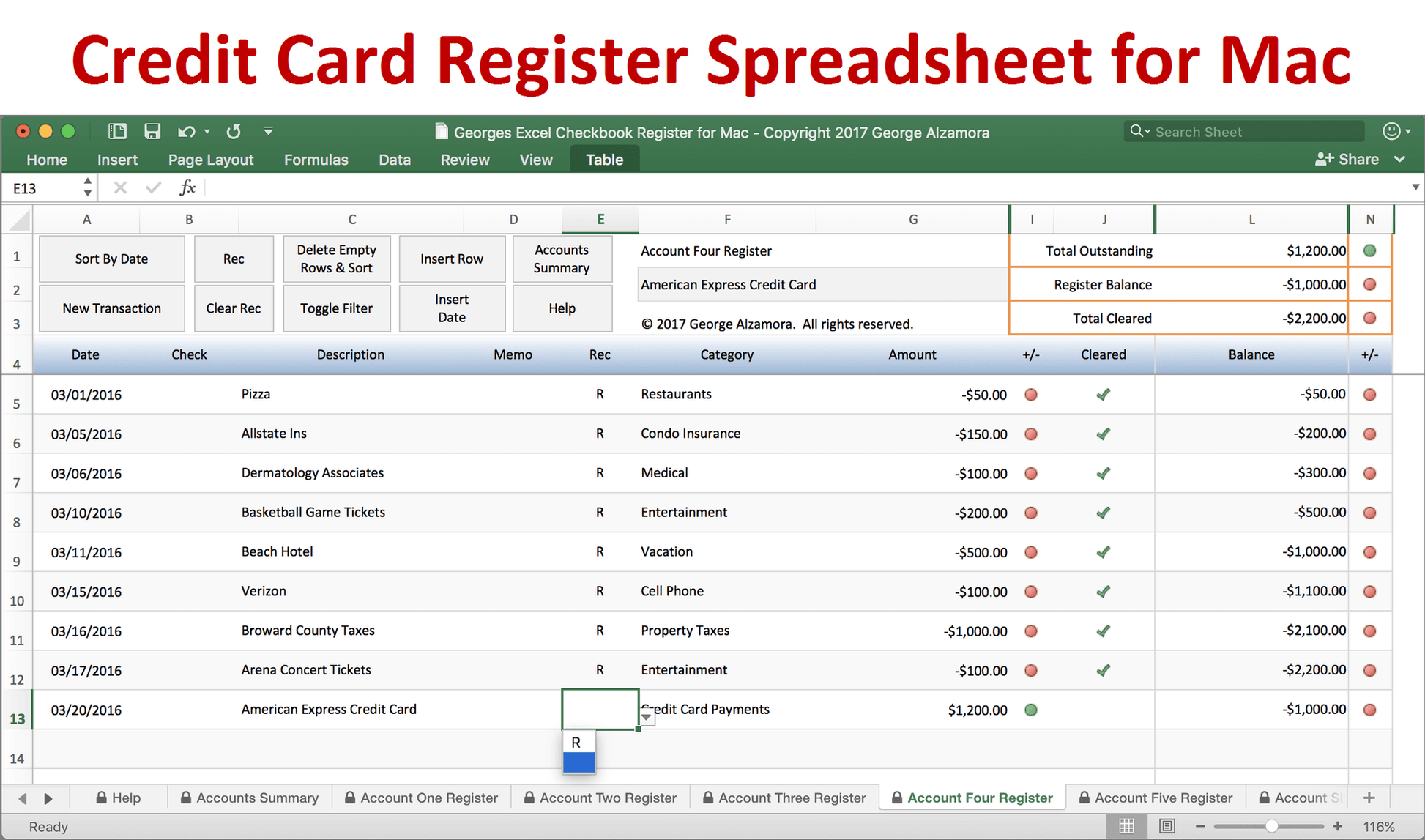The image size is (1425, 840).
Task: Open the Rec dropdown in cell E13
Action: [647, 716]
